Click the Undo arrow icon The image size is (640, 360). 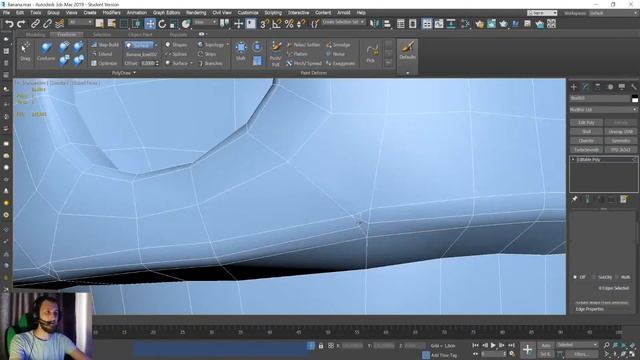[9, 24]
